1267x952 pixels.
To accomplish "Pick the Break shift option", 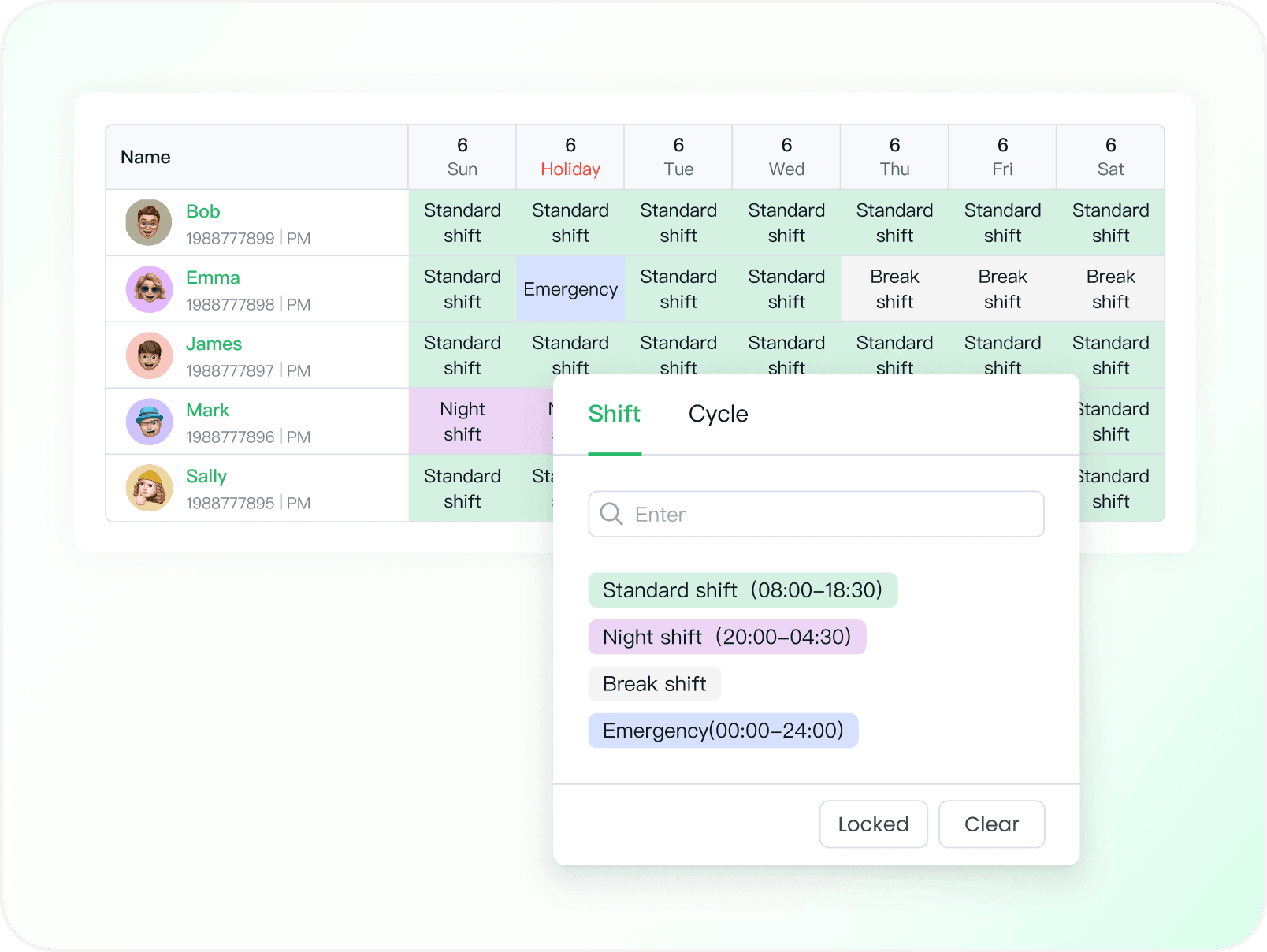I will (654, 684).
